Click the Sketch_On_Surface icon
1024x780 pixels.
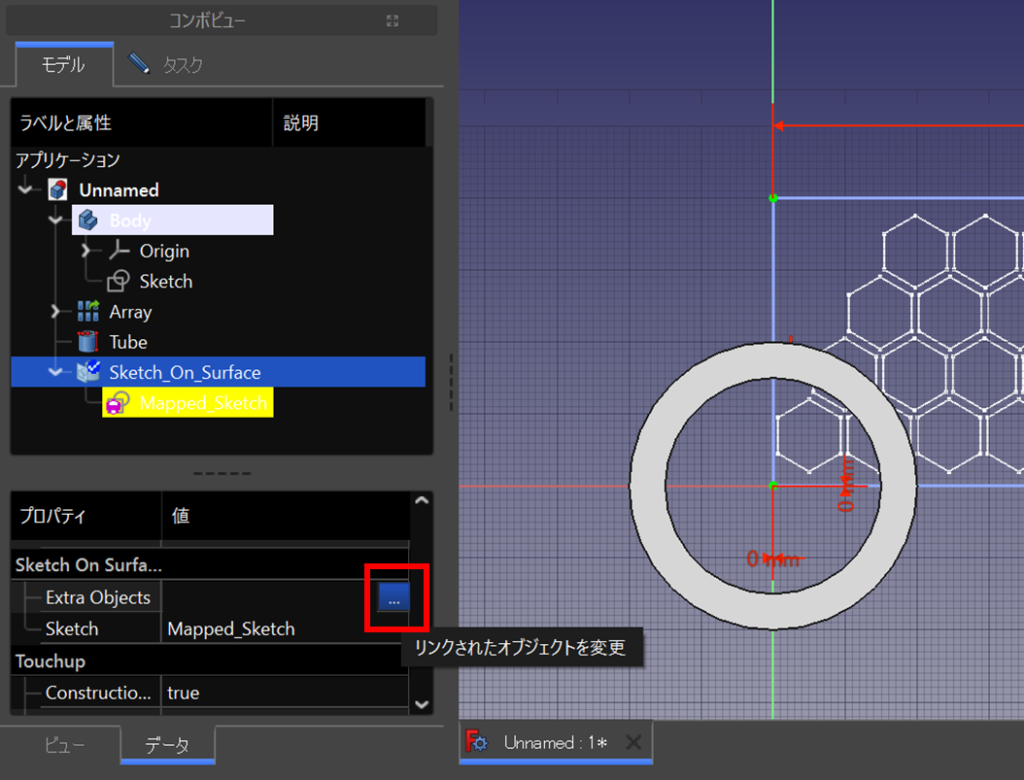pos(88,372)
